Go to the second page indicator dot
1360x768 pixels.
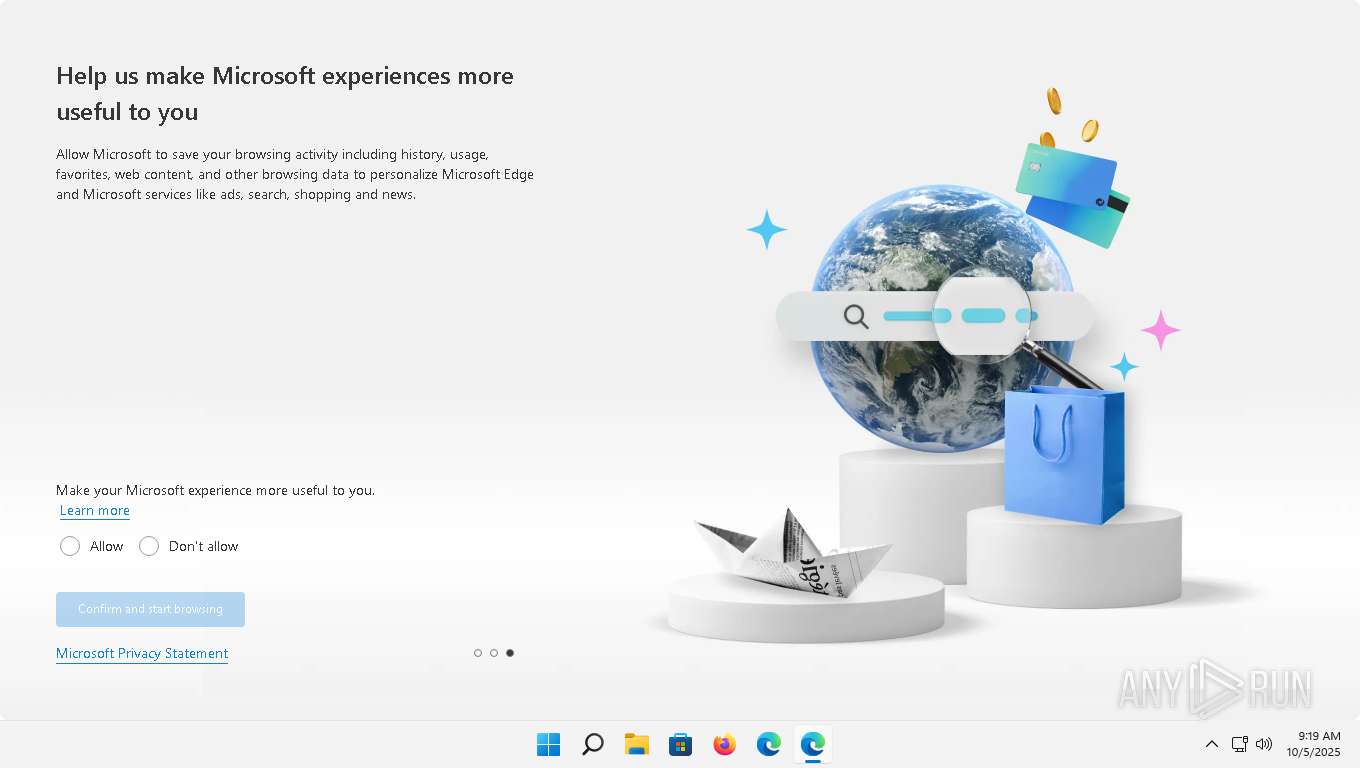pos(494,653)
